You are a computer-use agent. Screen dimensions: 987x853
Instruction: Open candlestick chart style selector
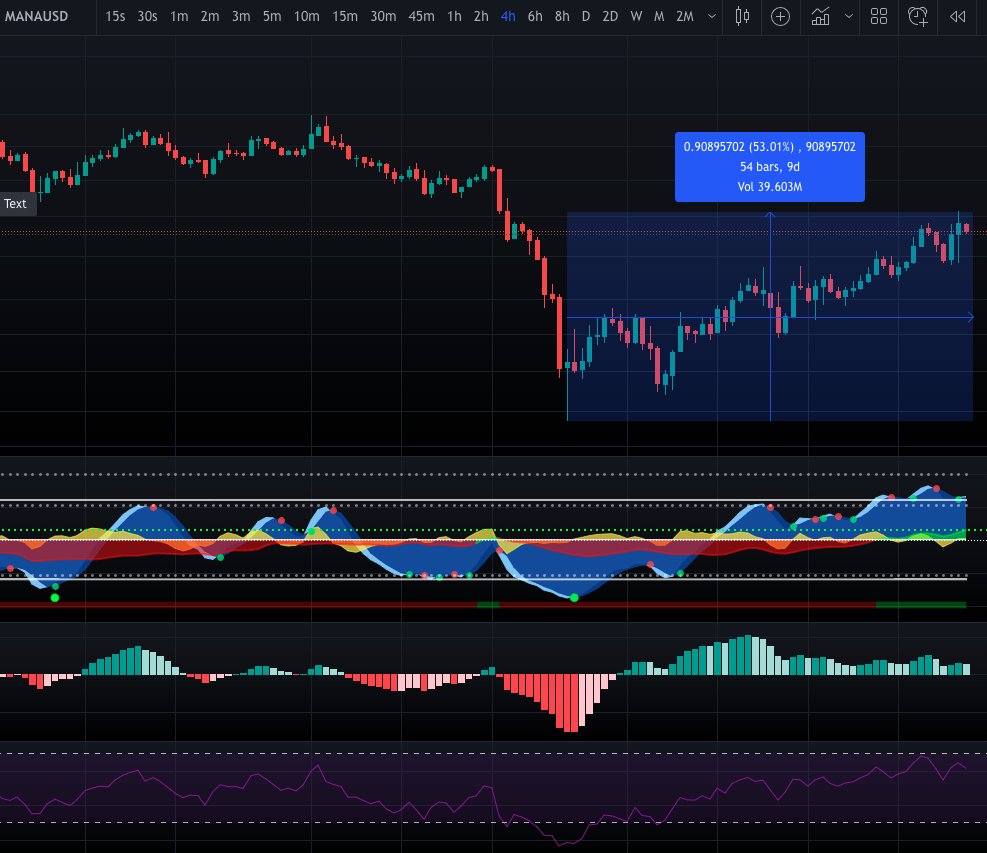coord(742,16)
